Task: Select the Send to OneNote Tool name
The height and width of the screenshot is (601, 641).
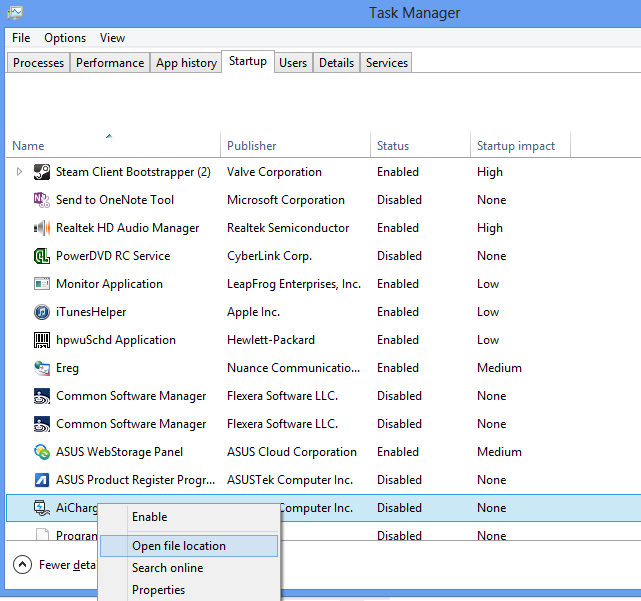Action: coord(115,200)
